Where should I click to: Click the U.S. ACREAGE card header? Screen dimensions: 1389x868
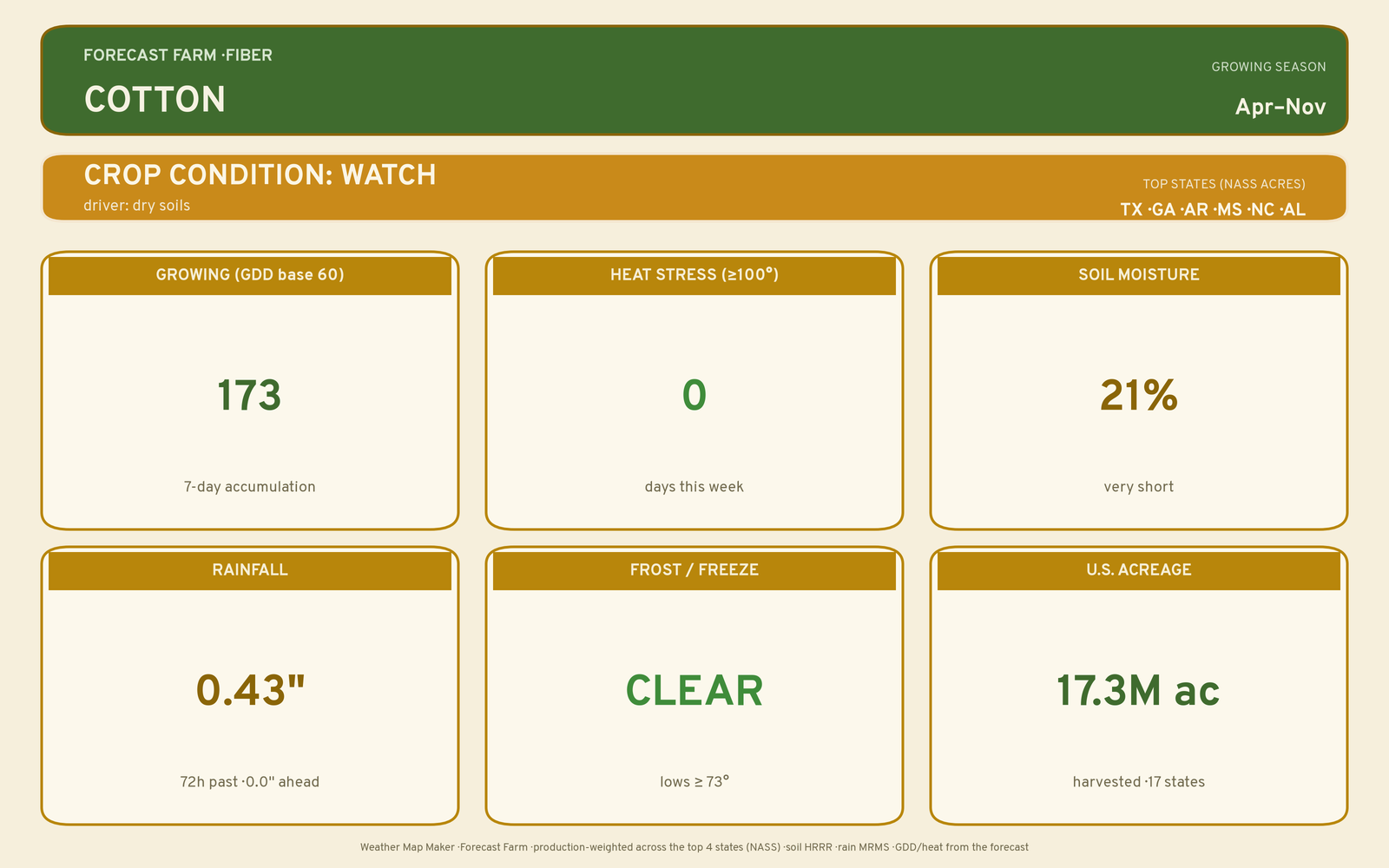pos(1139,569)
